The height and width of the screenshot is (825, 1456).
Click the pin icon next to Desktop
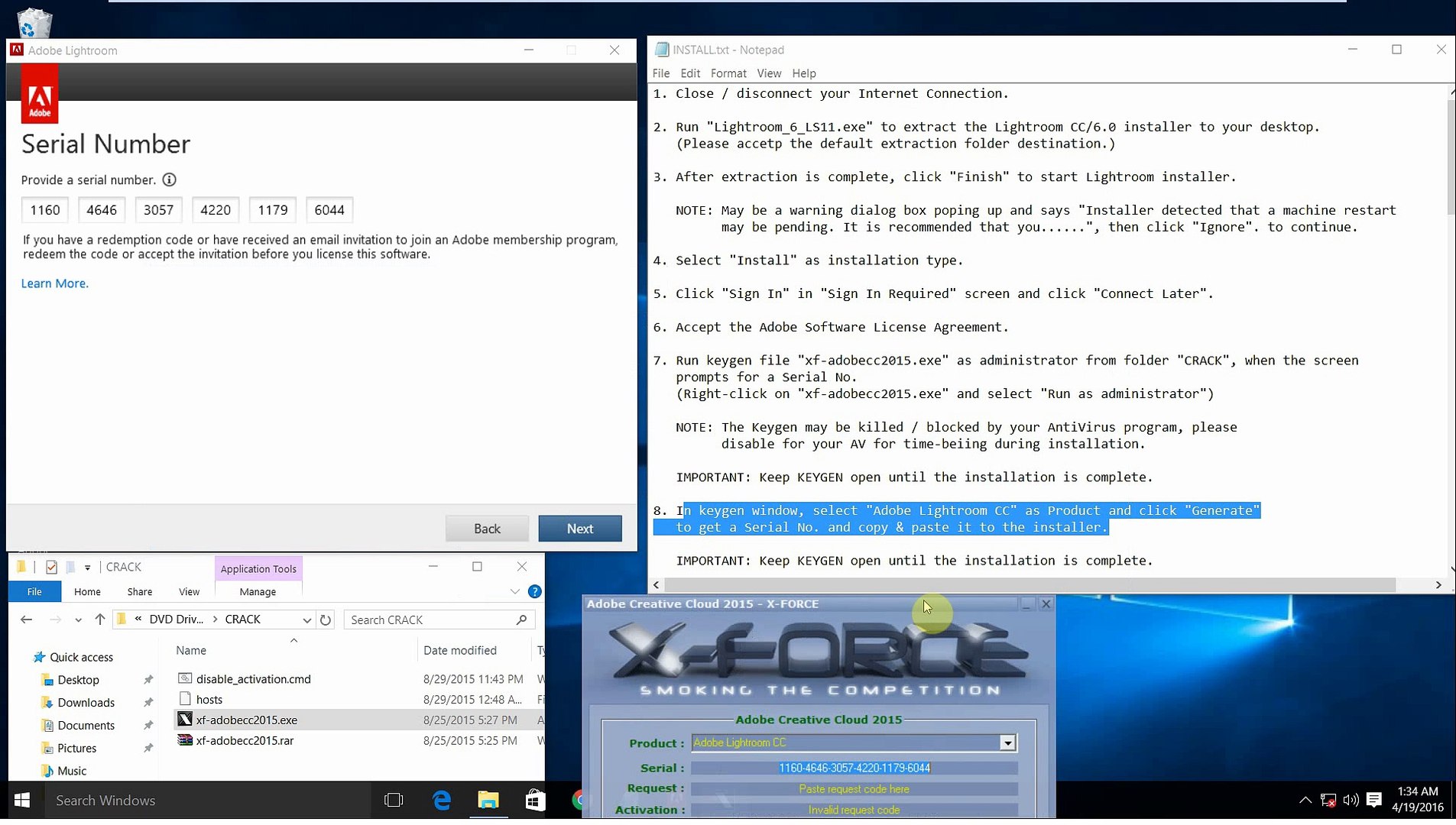click(x=148, y=680)
